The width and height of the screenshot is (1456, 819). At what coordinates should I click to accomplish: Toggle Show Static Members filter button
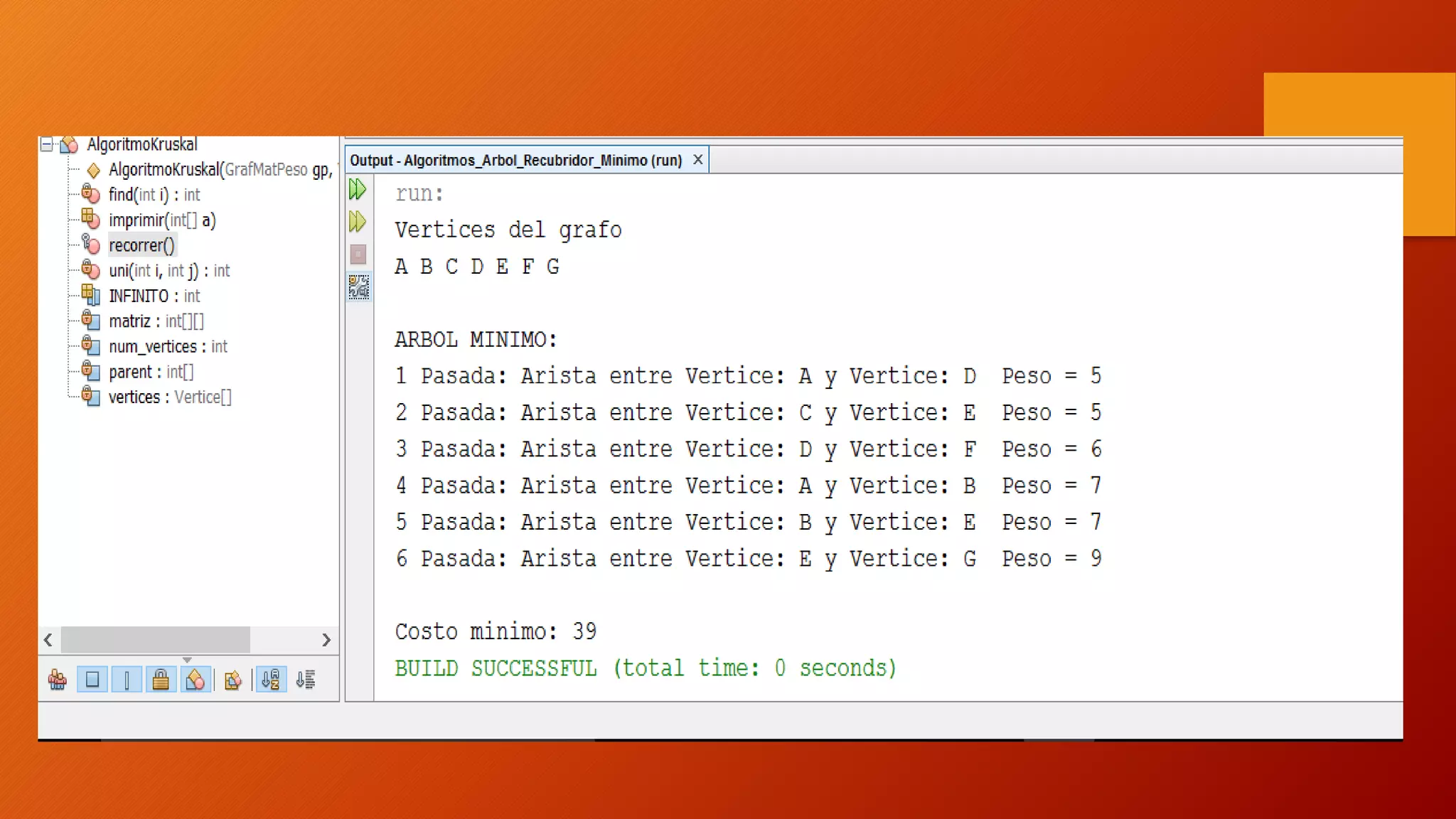[x=127, y=680]
